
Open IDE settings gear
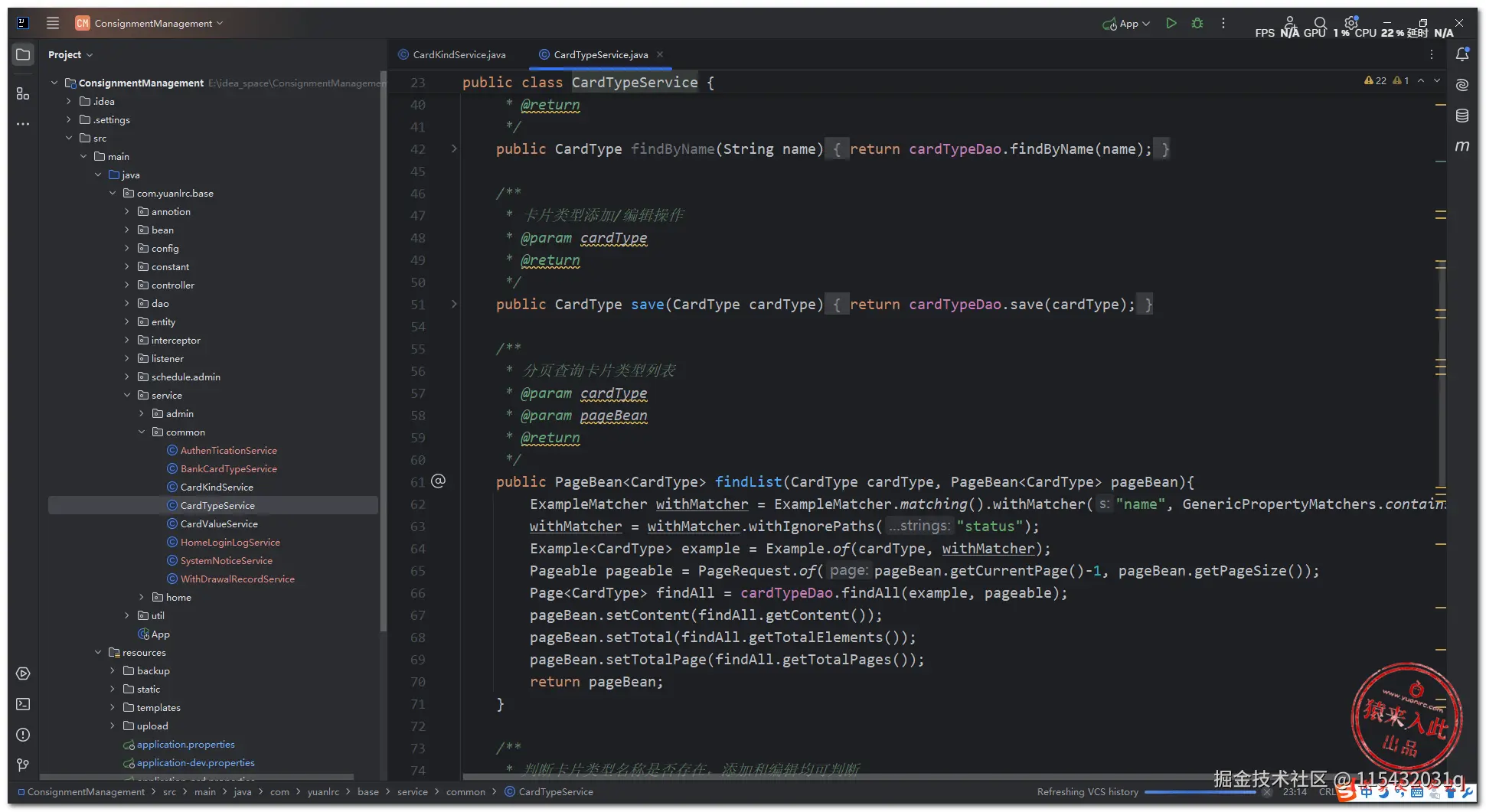[1350, 23]
